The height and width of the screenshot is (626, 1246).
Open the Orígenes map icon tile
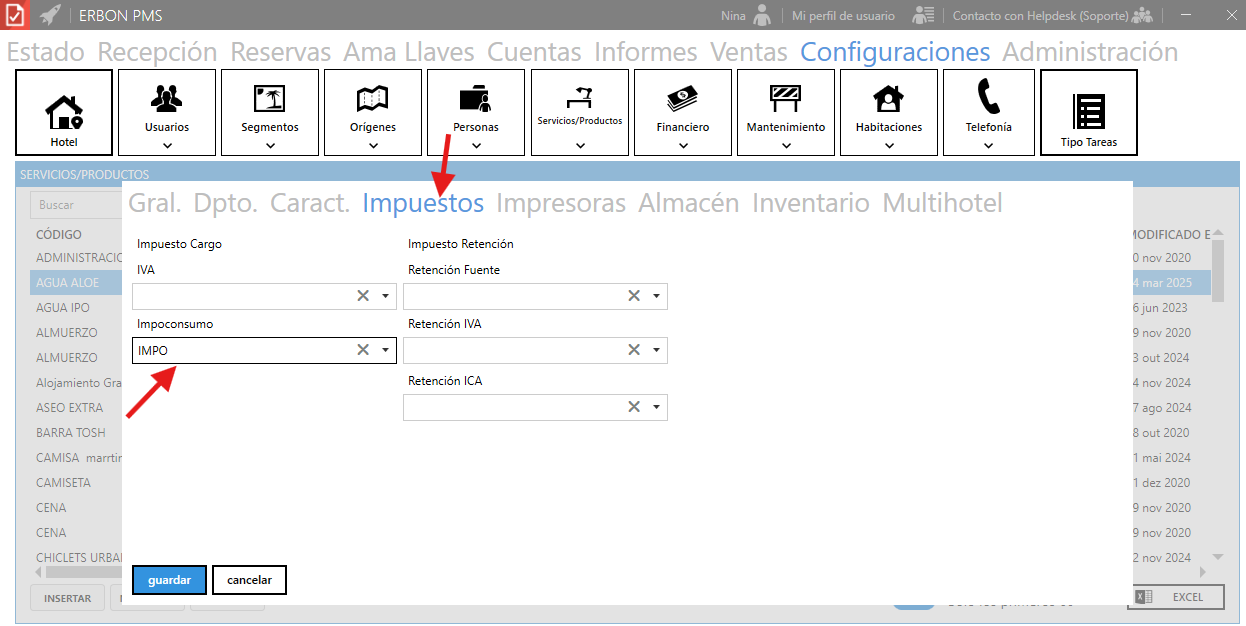[x=373, y=112]
